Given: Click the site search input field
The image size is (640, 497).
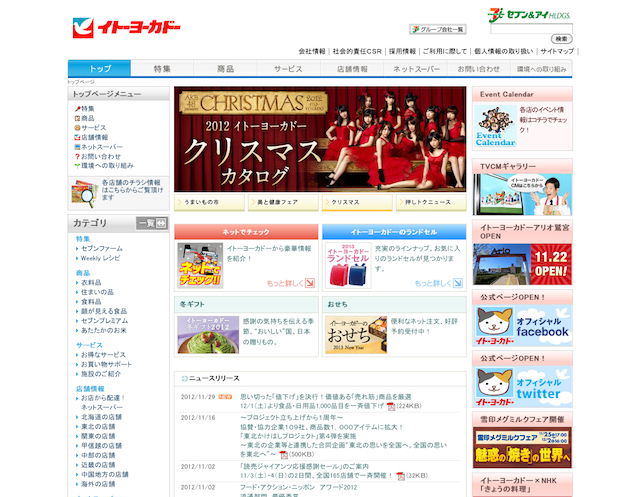Looking at the screenshot, I should 531,29.
